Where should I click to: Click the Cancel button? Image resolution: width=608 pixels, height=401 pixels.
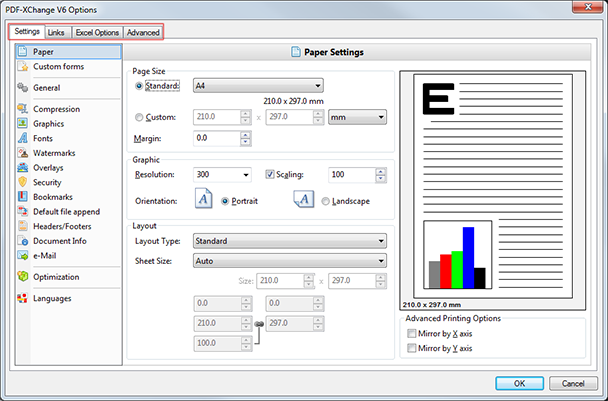click(x=573, y=384)
